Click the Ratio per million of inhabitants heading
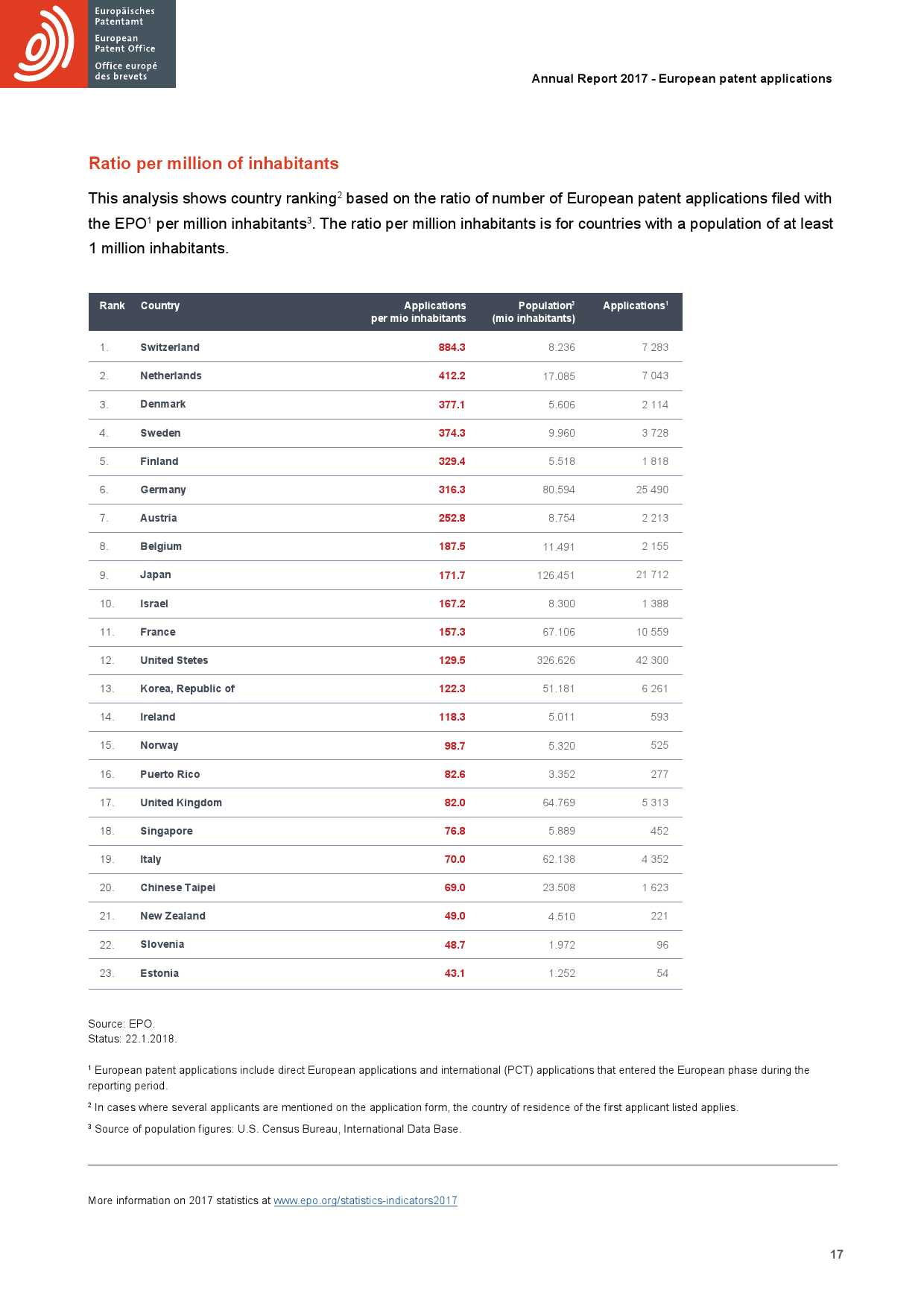Screen dimensions: 924x1307 (x=214, y=163)
